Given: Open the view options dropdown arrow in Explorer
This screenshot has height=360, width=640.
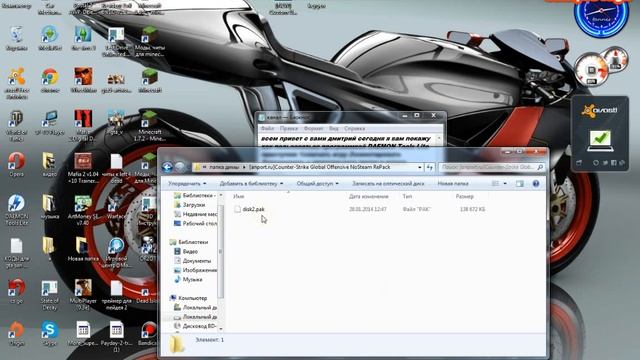Looking at the screenshot, I should [x=505, y=184].
